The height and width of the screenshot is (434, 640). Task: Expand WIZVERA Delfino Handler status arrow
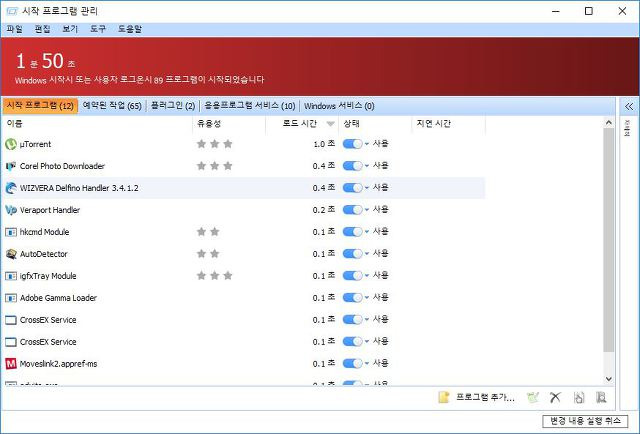(x=367, y=188)
